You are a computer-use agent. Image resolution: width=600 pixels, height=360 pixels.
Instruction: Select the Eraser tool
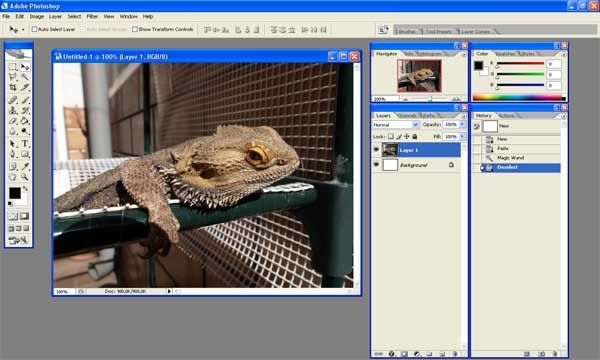[13, 121]
